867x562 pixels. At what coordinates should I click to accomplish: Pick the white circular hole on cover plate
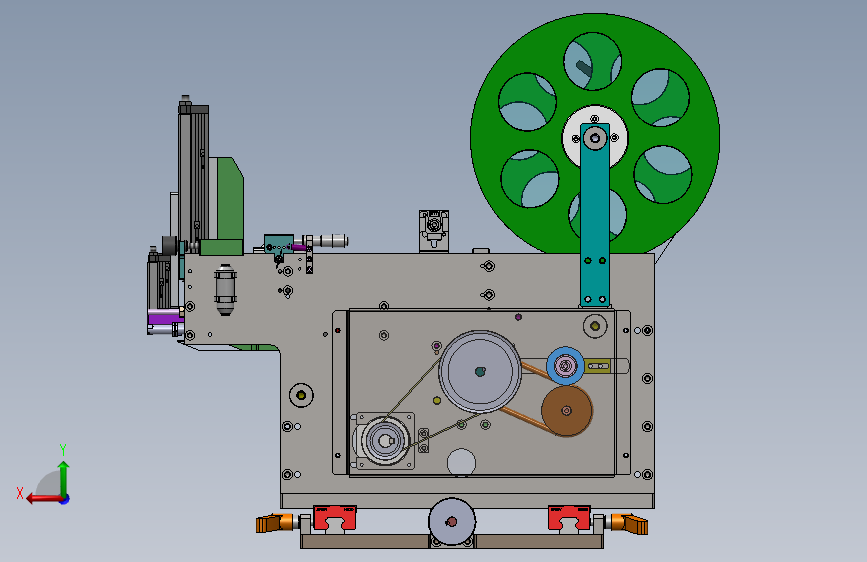click(461, 462)
